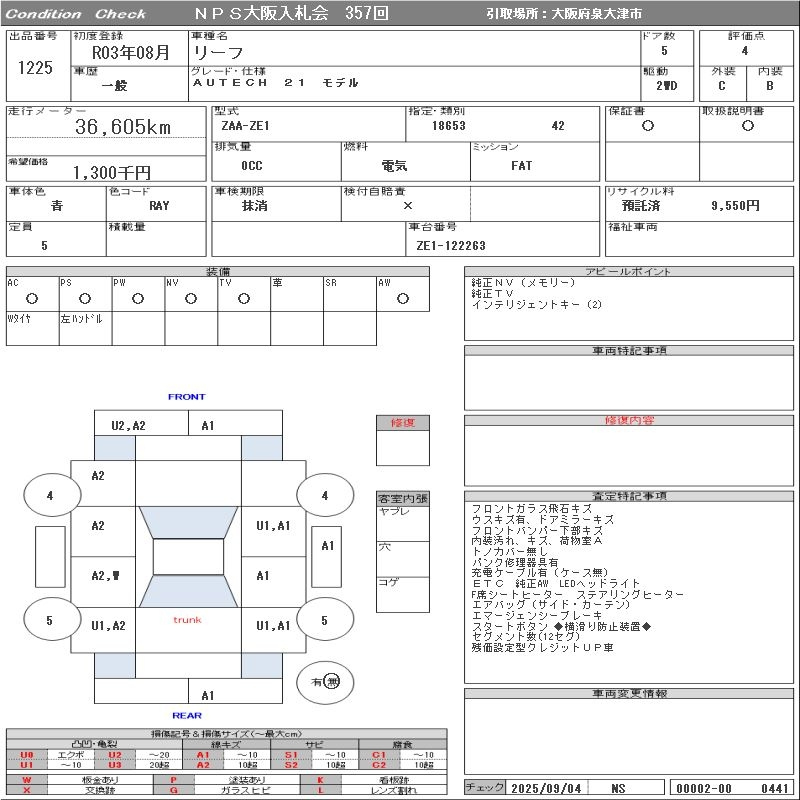800x800 pixels.
Task: Click the chassis number ZE1-122263
Action: [451, 245]
